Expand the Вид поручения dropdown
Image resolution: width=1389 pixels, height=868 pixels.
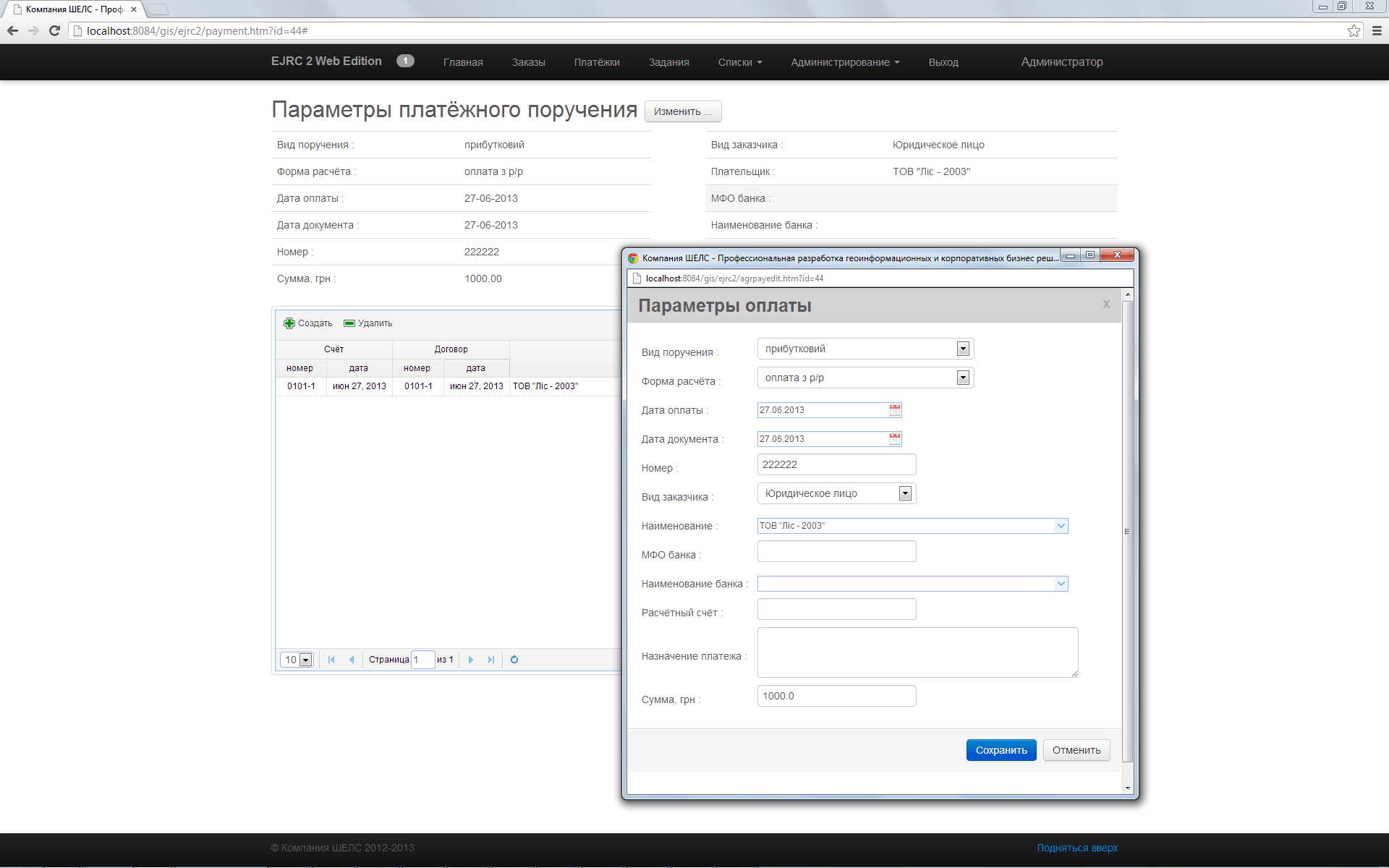(x=963, y=349)
